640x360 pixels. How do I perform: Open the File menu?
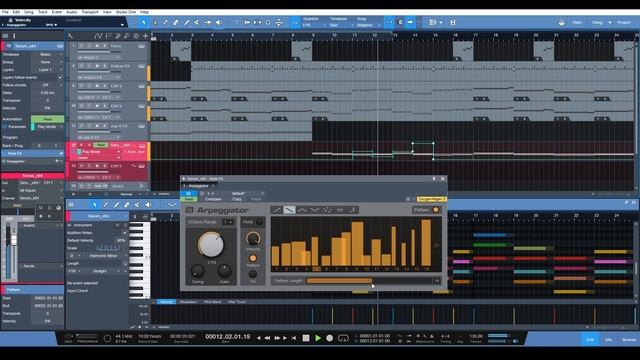pos(5,12)
